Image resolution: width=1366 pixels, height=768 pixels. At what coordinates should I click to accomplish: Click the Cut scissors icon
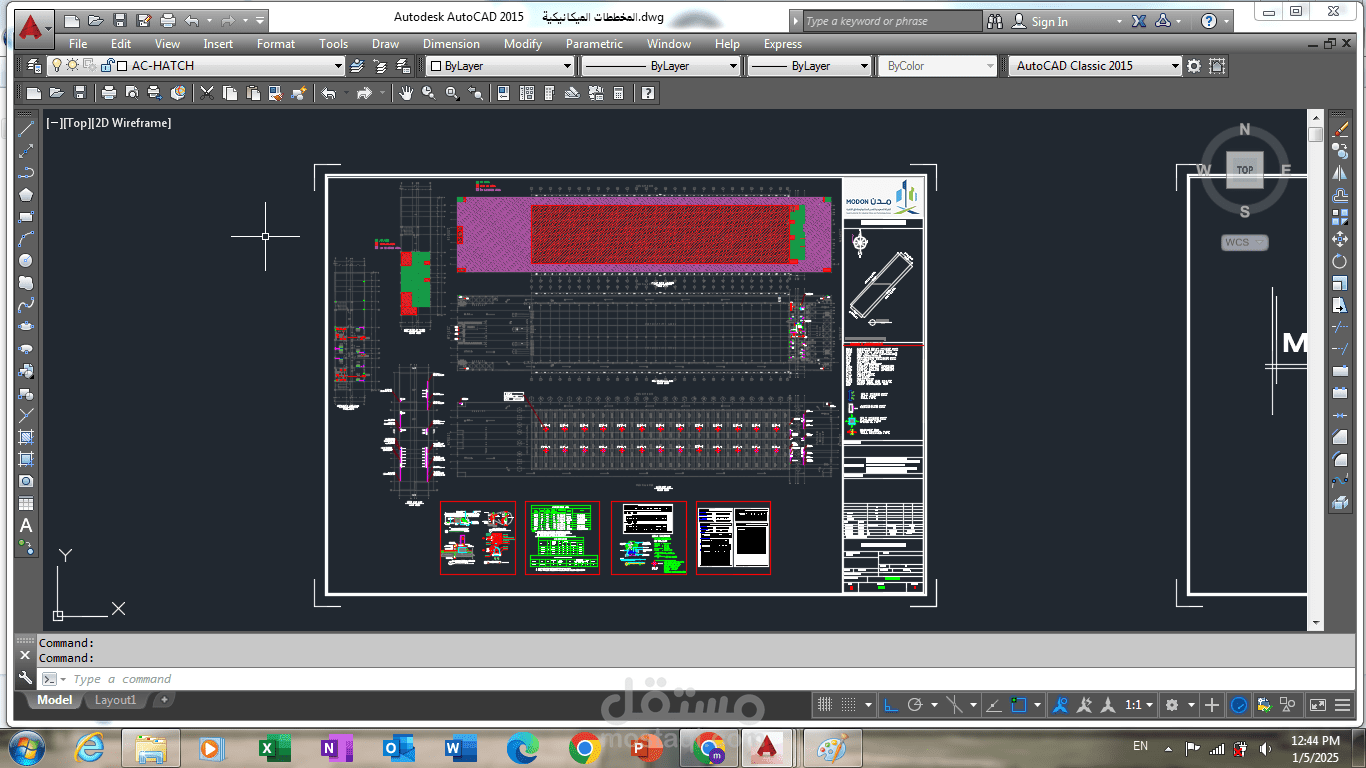point(207,93)
